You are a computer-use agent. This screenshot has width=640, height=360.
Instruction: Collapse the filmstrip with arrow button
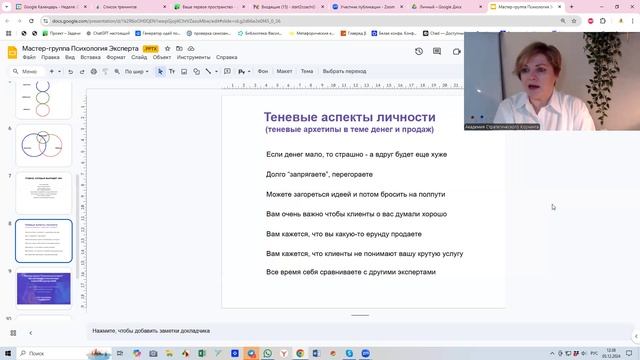click(31, 333)
